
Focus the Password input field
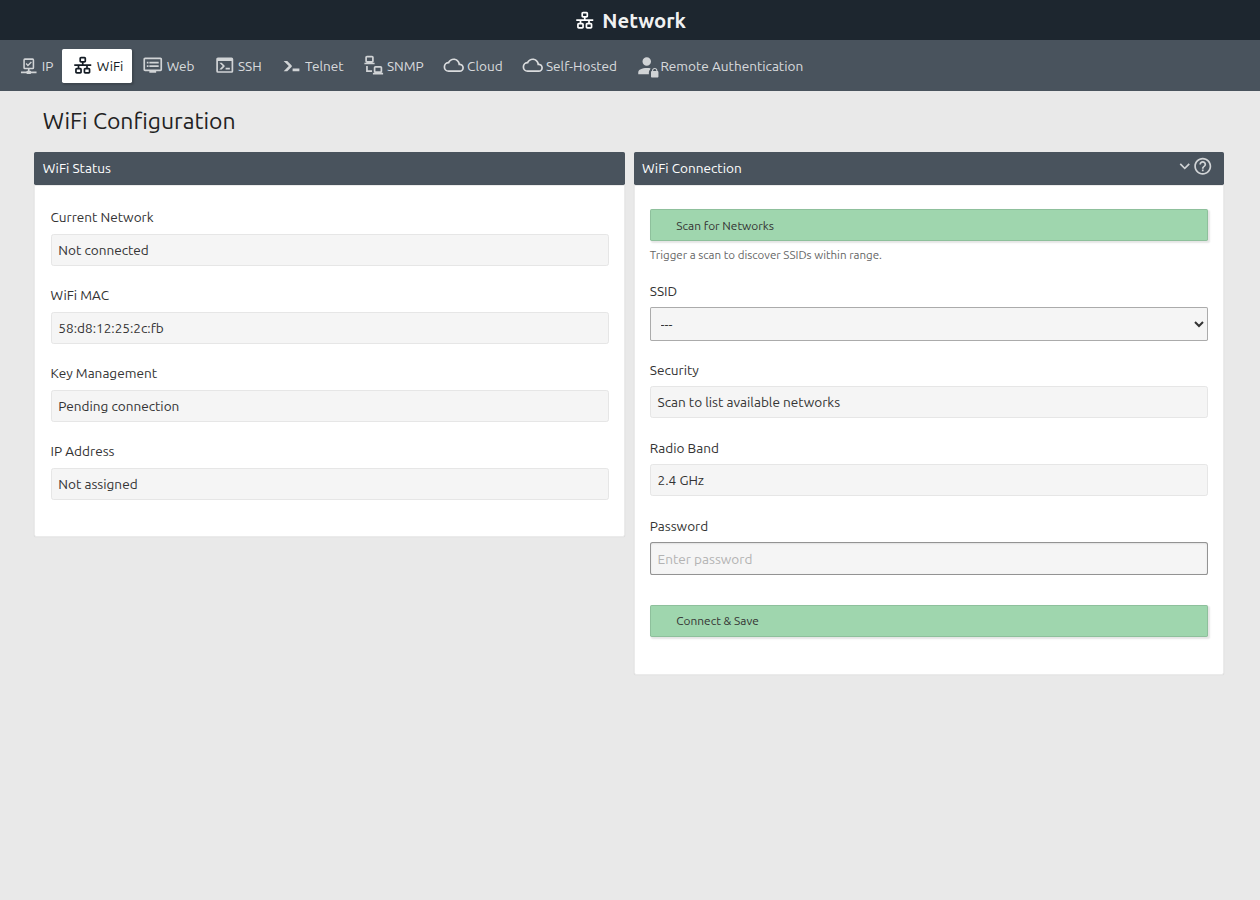coord(929,559)
